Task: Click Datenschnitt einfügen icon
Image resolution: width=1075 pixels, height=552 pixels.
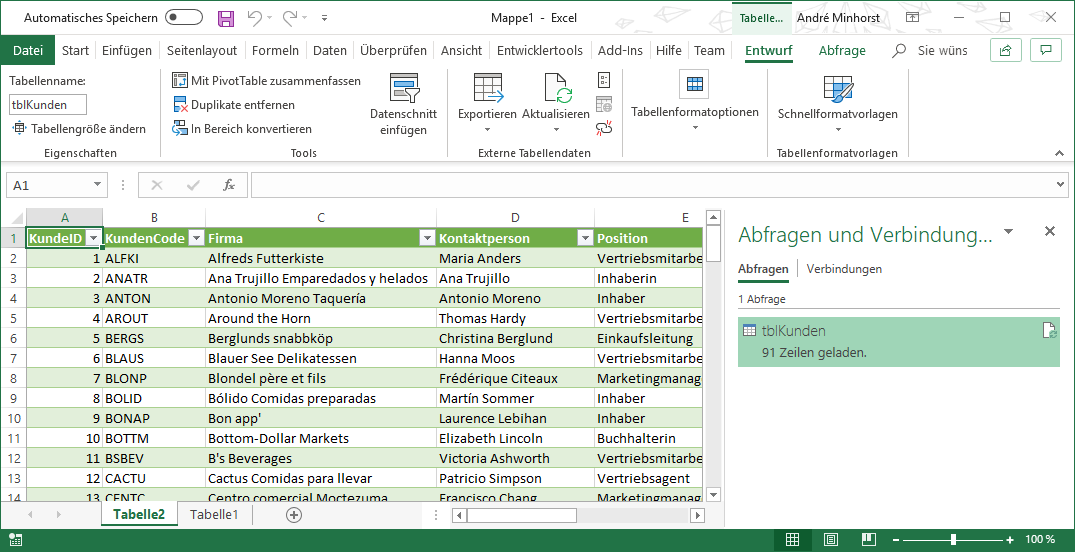Action: pos(403,88)
